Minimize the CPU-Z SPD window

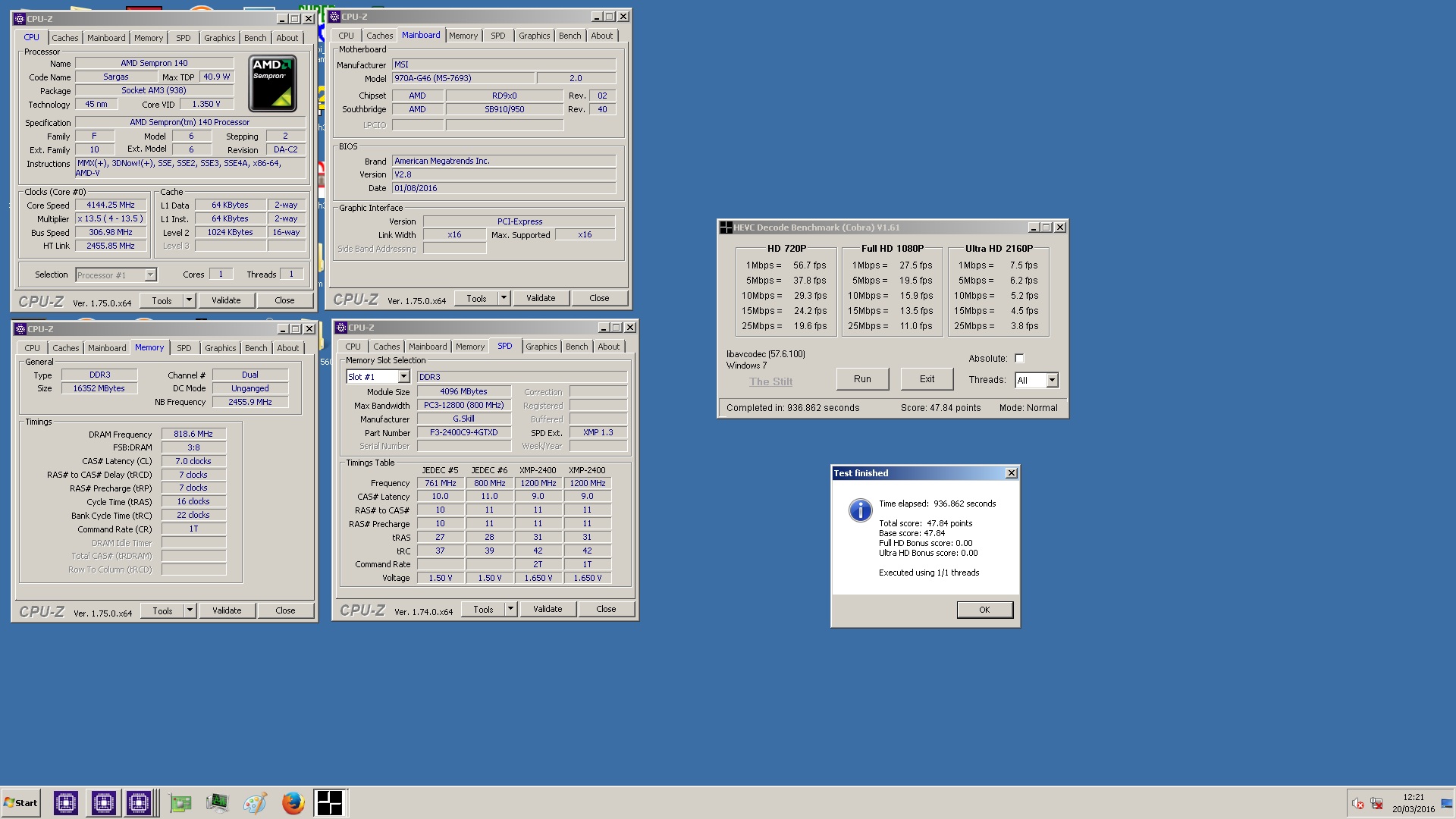[603, 328]
